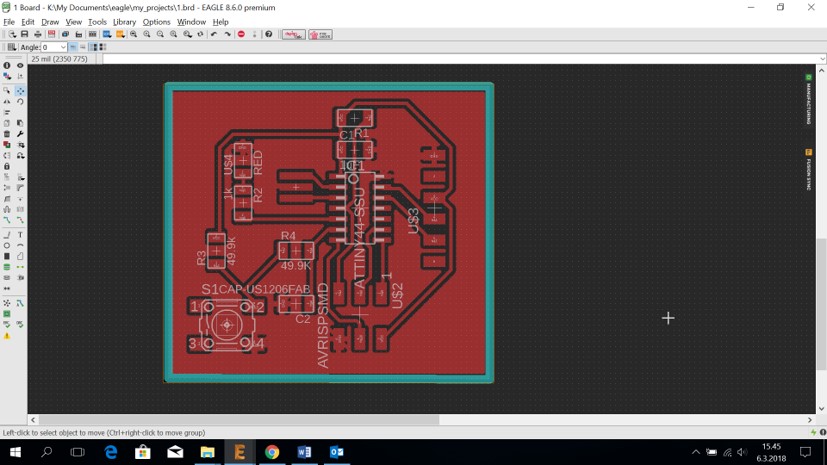Open Chrome from the taskbar
Screen dimensions: 827x465
tap(272, 452)
